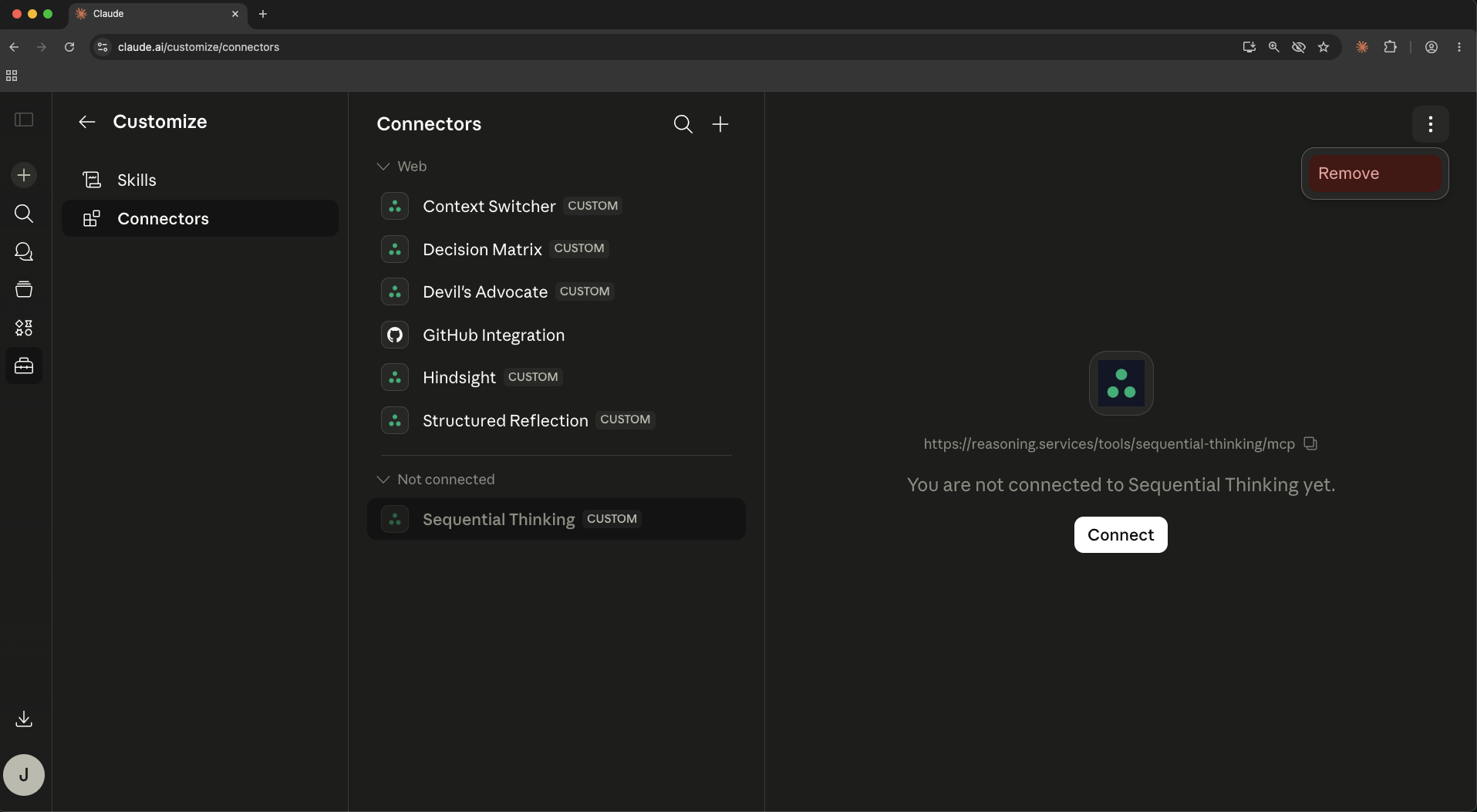Open a new browser tab
The height and width of the screenshot is (812, 1477).
pos(263,14)
